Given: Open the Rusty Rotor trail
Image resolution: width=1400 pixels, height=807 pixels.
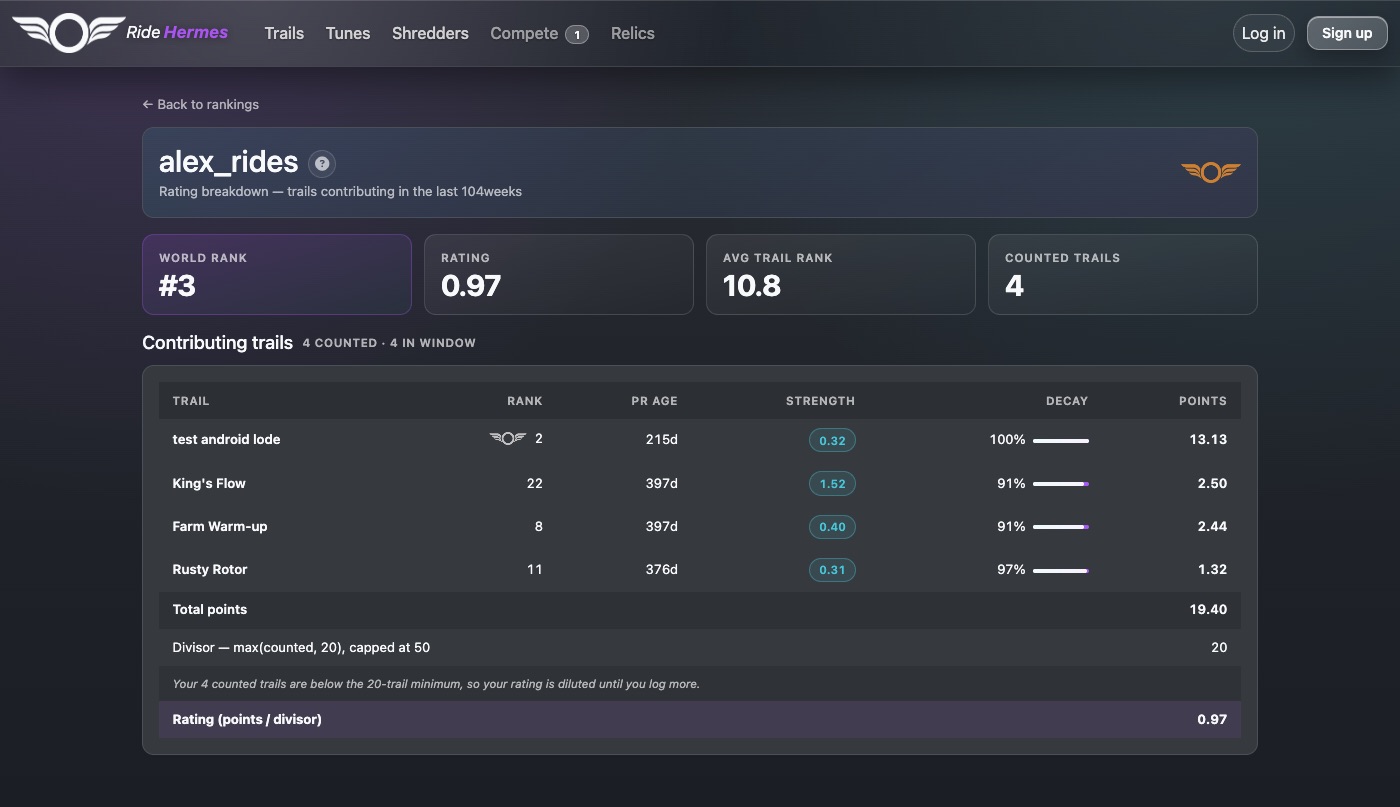Looking at the screenshot, I should click(210, 569).
